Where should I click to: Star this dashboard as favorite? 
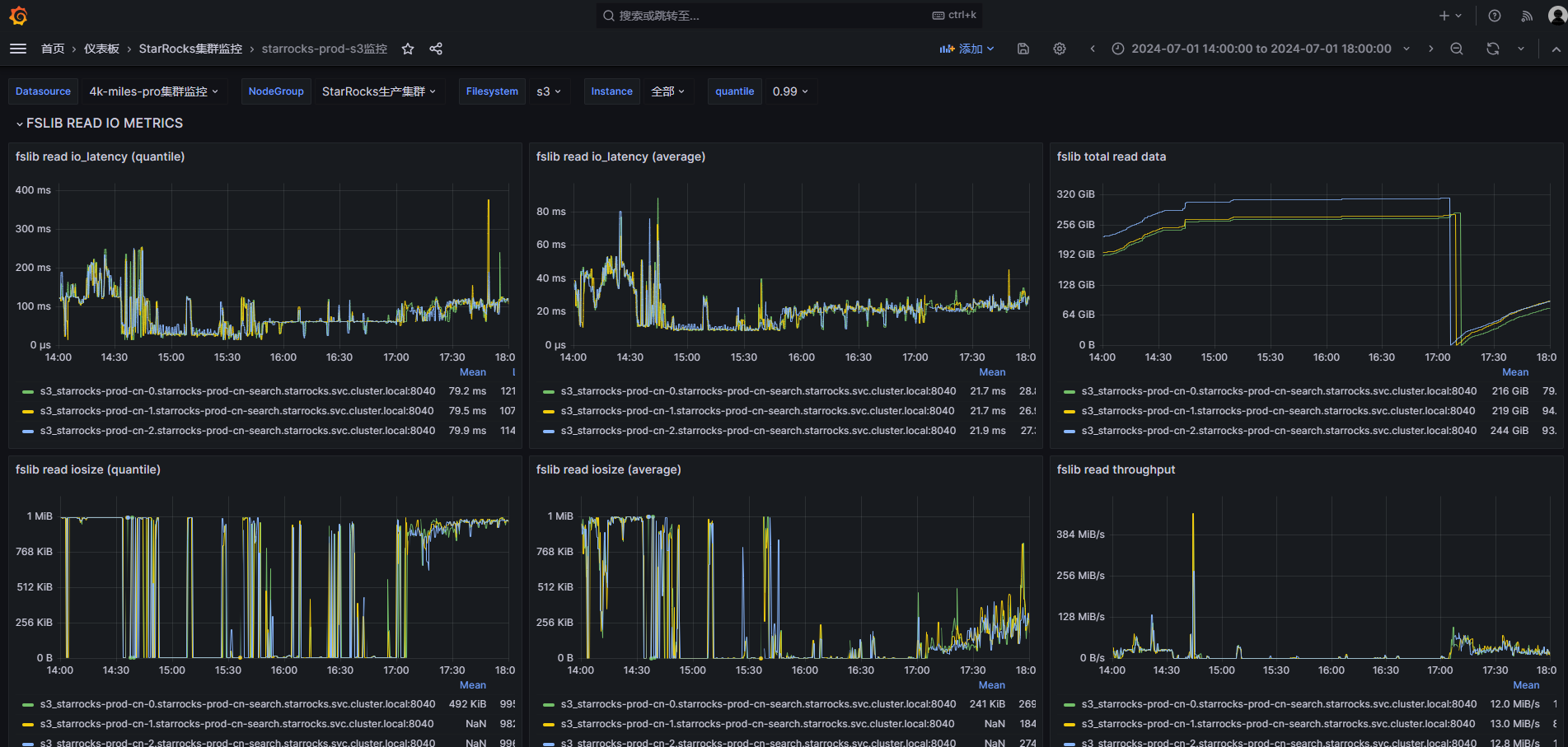[x=408, y=49]
